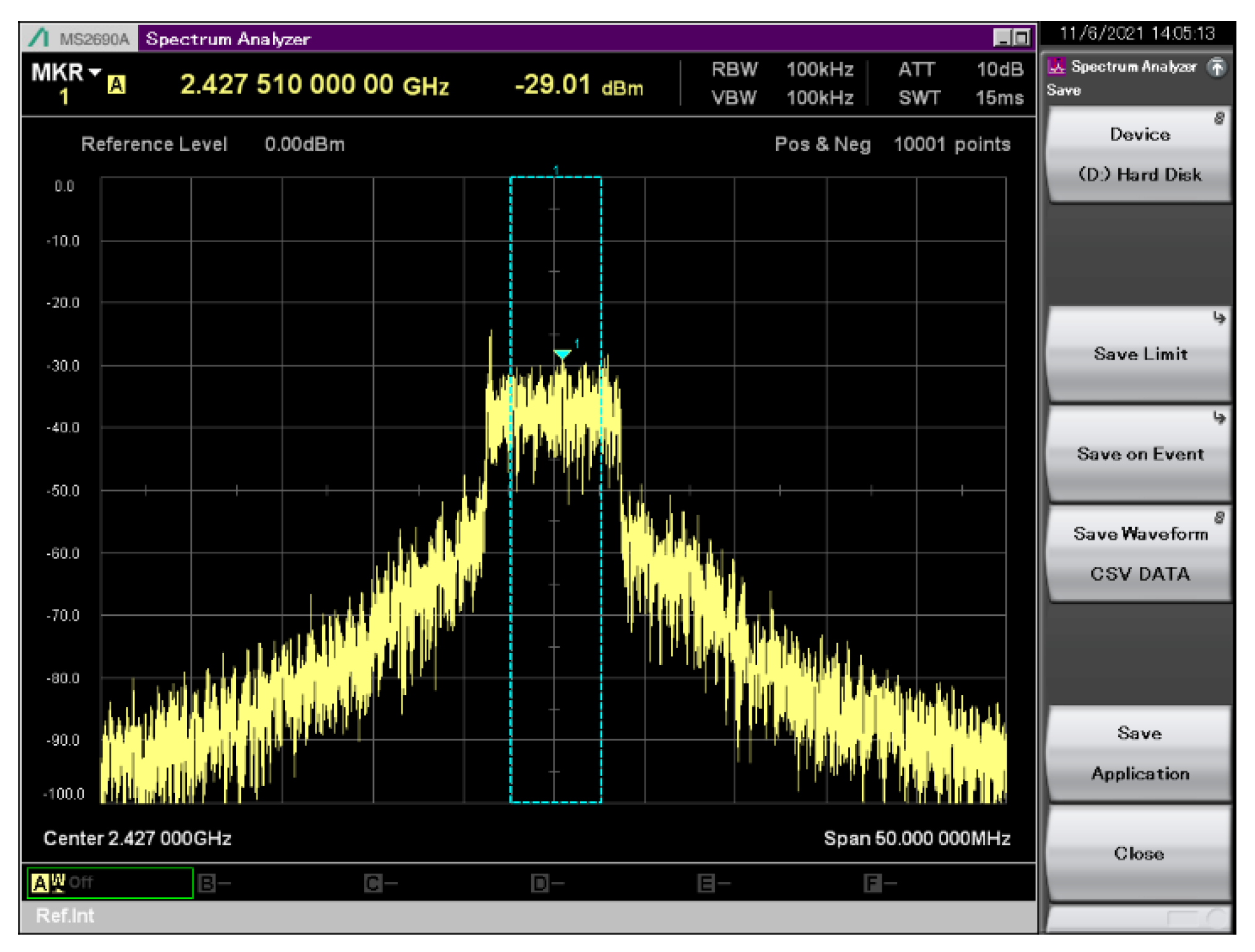1255x952 pixels.
Task: Click marker 1 triangle on trace
Action: click(x=562, y=355)
